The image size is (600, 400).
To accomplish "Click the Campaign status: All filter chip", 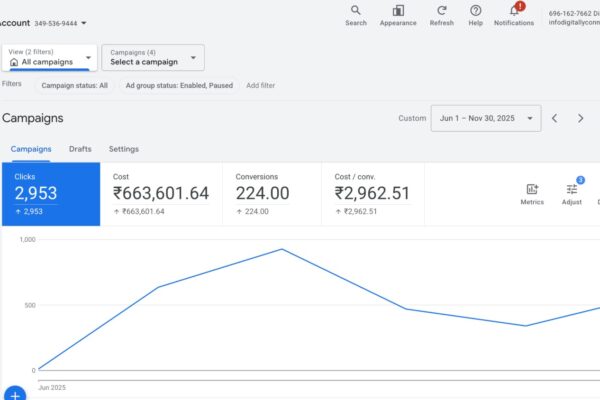I will pyautogui.click(x=75, y=86).
